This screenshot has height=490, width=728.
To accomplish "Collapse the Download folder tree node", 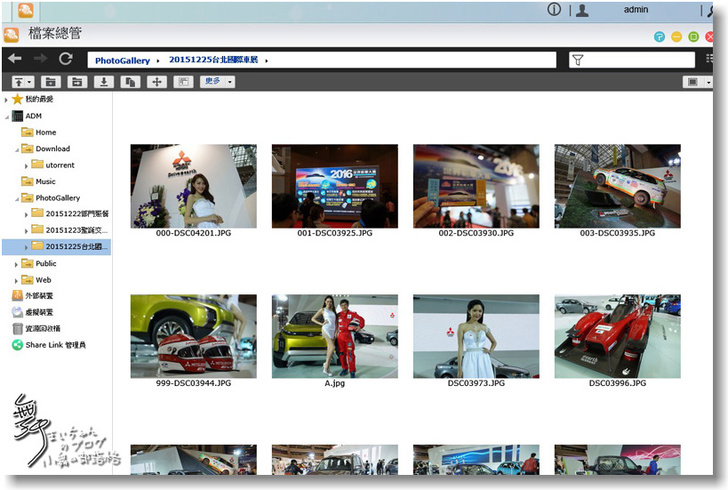I will pyautogui.click(x=17, y=149).
